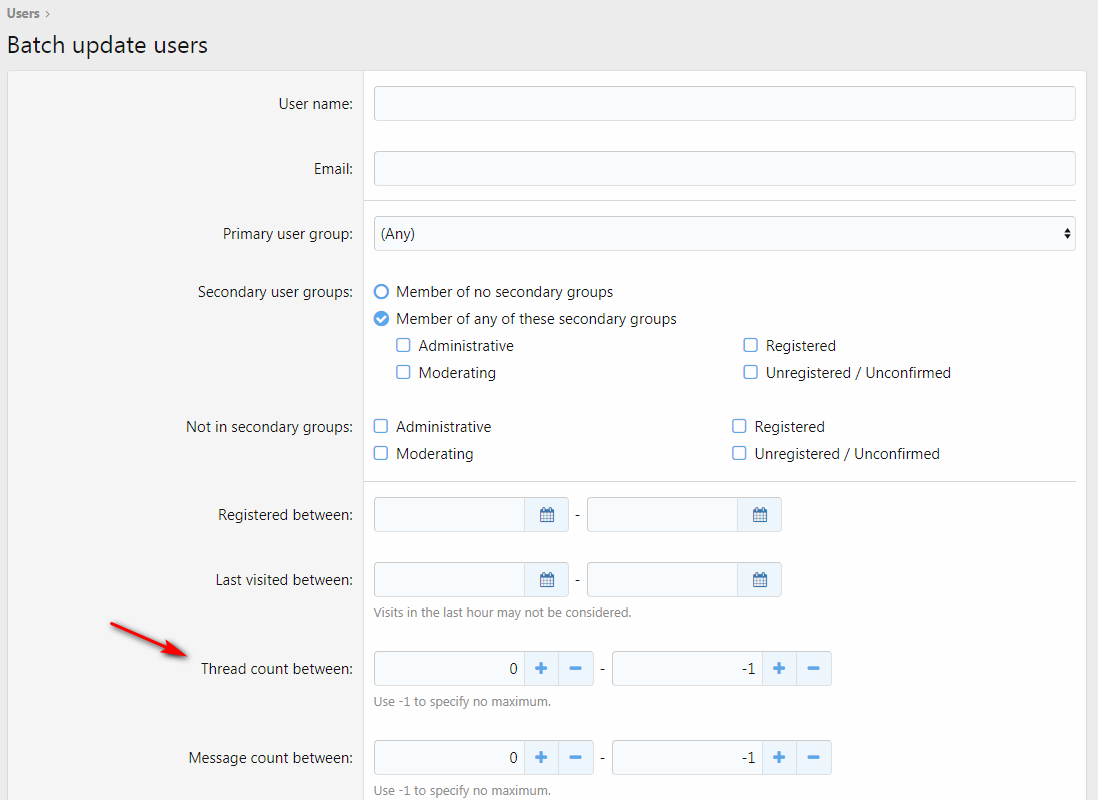This screenshot has width=1098, height=800.
Task: Check Registered under Secondary user groups
Action: click(x=750, y=346)
